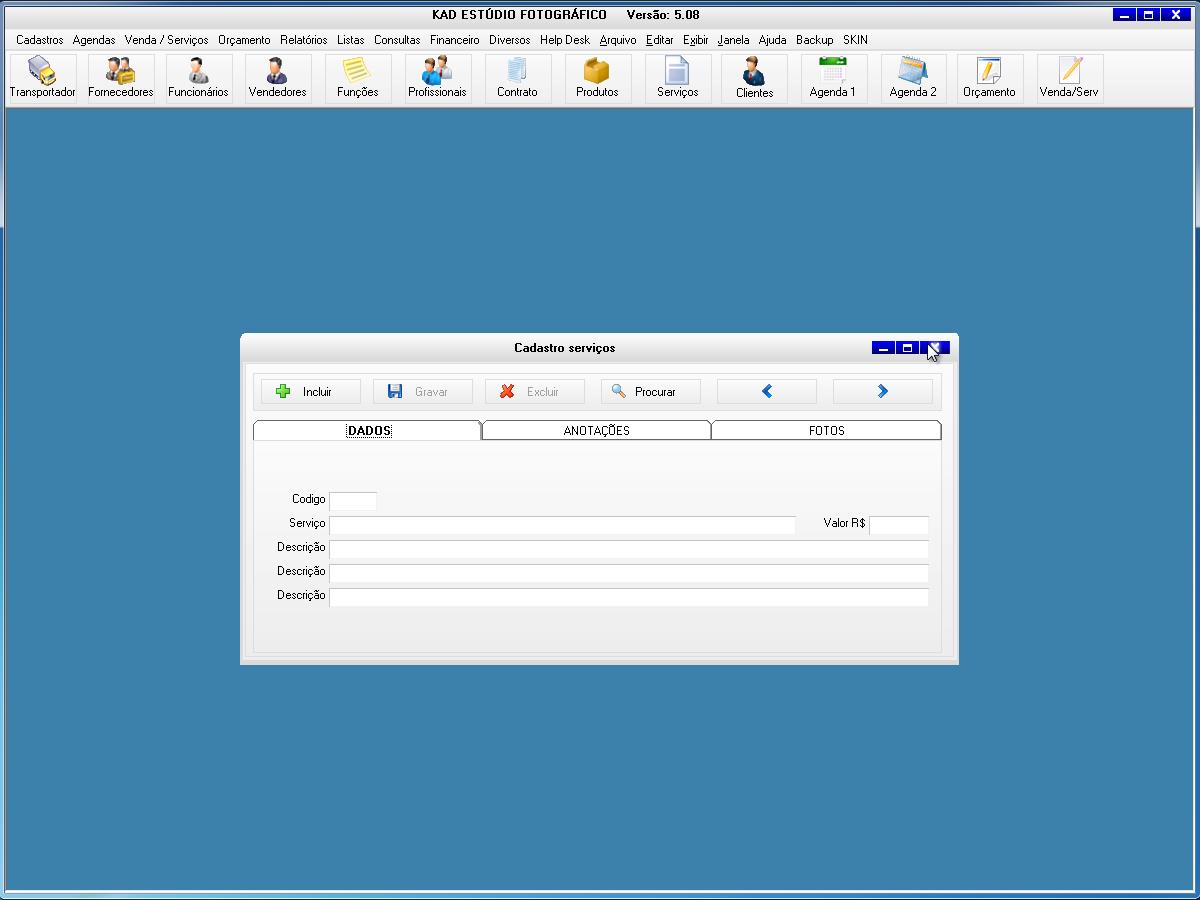Open the Financeiro menu

coord(455,40)
